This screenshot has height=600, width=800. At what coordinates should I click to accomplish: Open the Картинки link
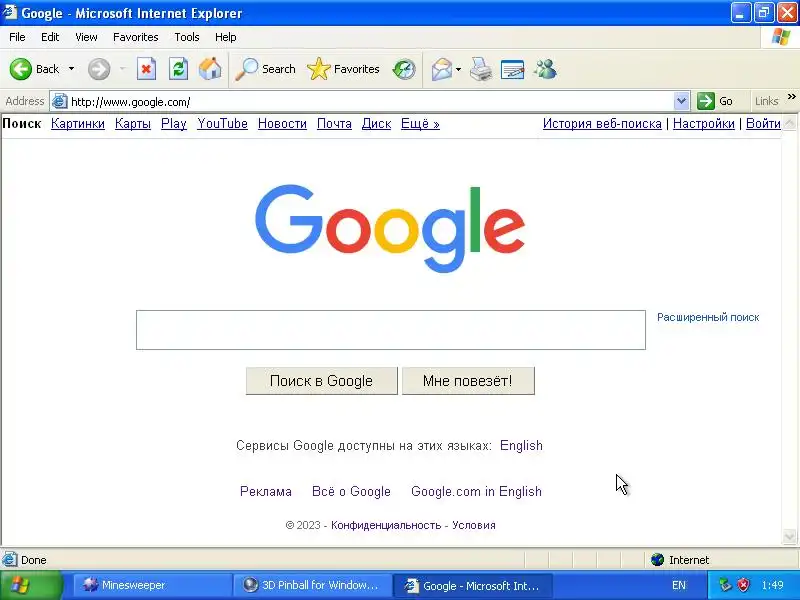pos(78,123)
